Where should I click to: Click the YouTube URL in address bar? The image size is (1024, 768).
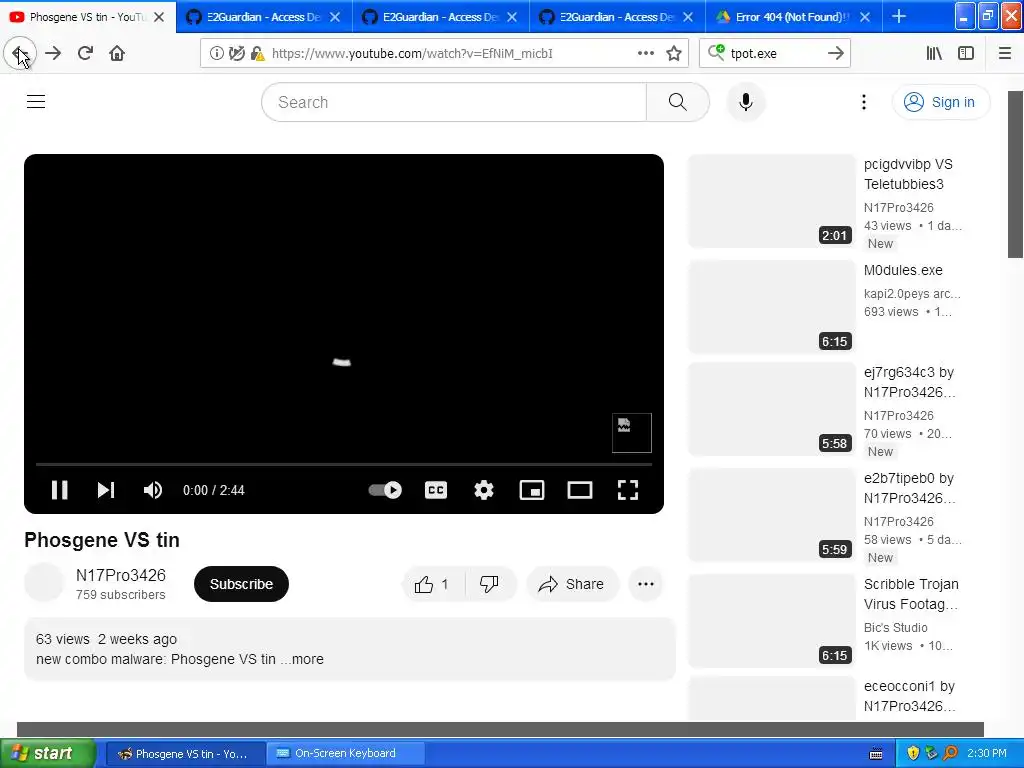412,54
